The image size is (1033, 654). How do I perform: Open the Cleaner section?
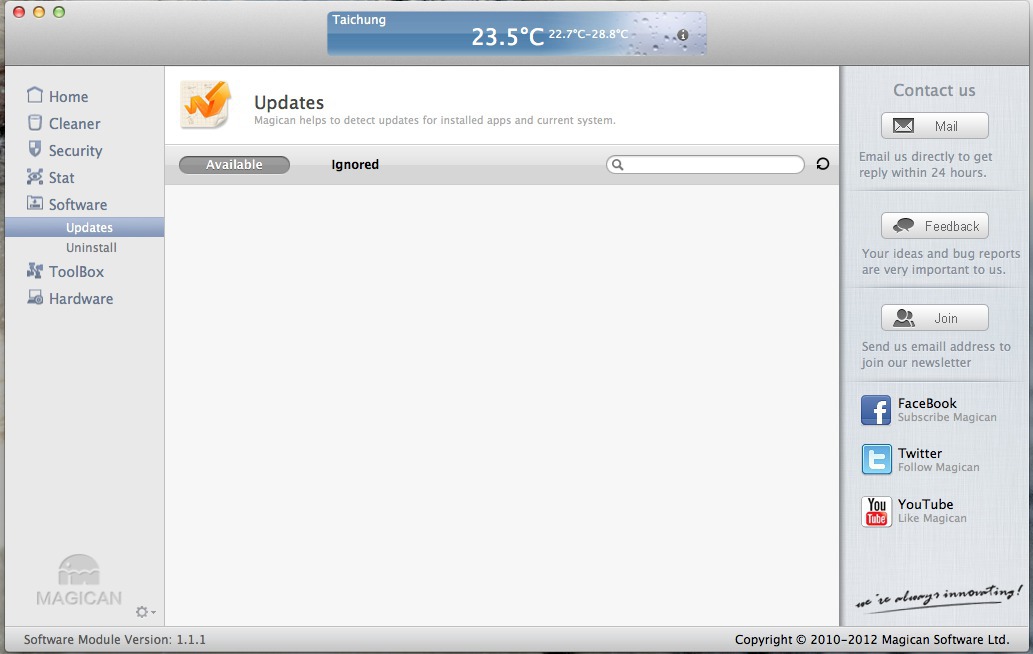point(63,123)
